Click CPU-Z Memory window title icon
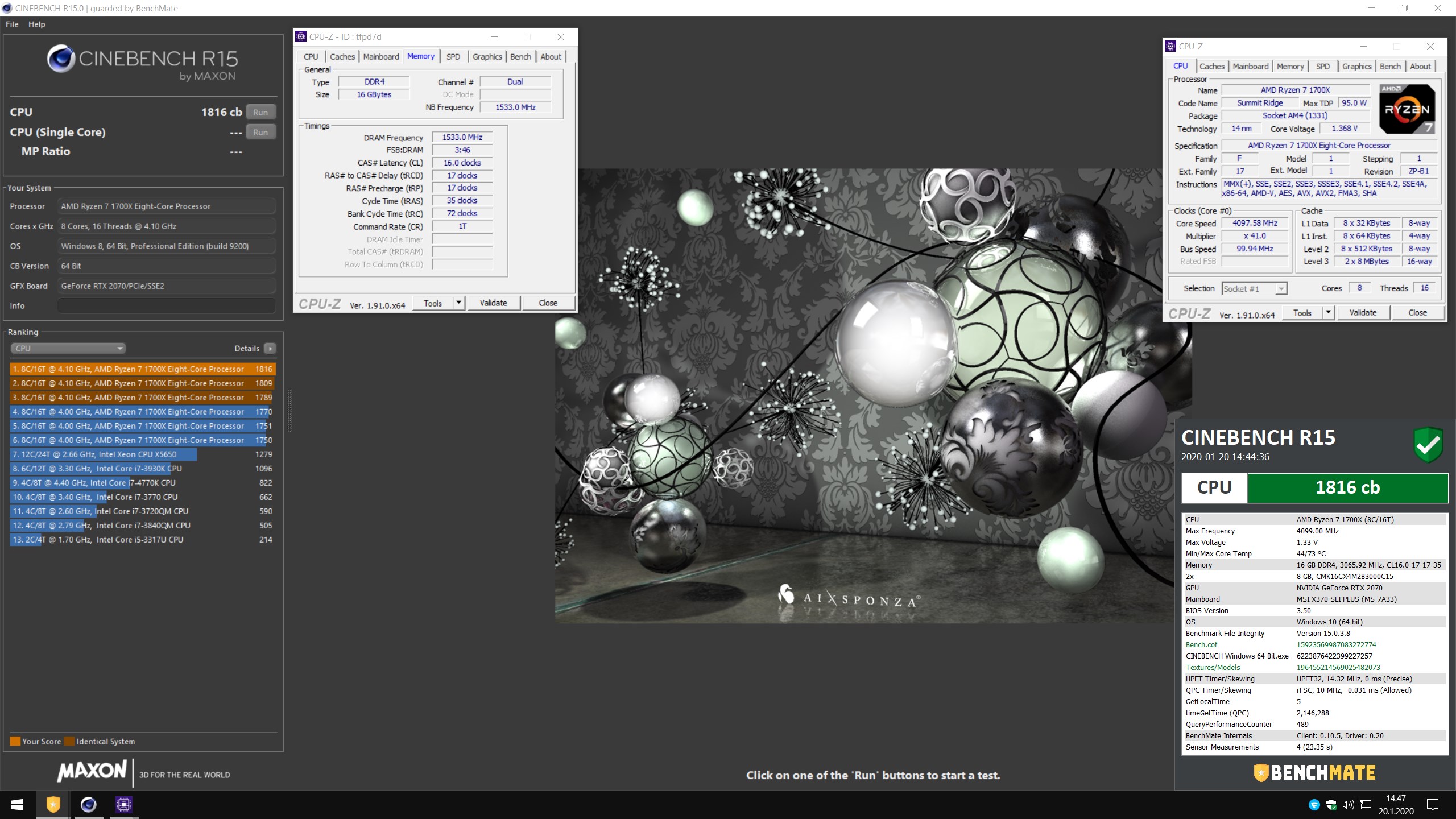The image size is (1456, 819). [x=301, y=37]
